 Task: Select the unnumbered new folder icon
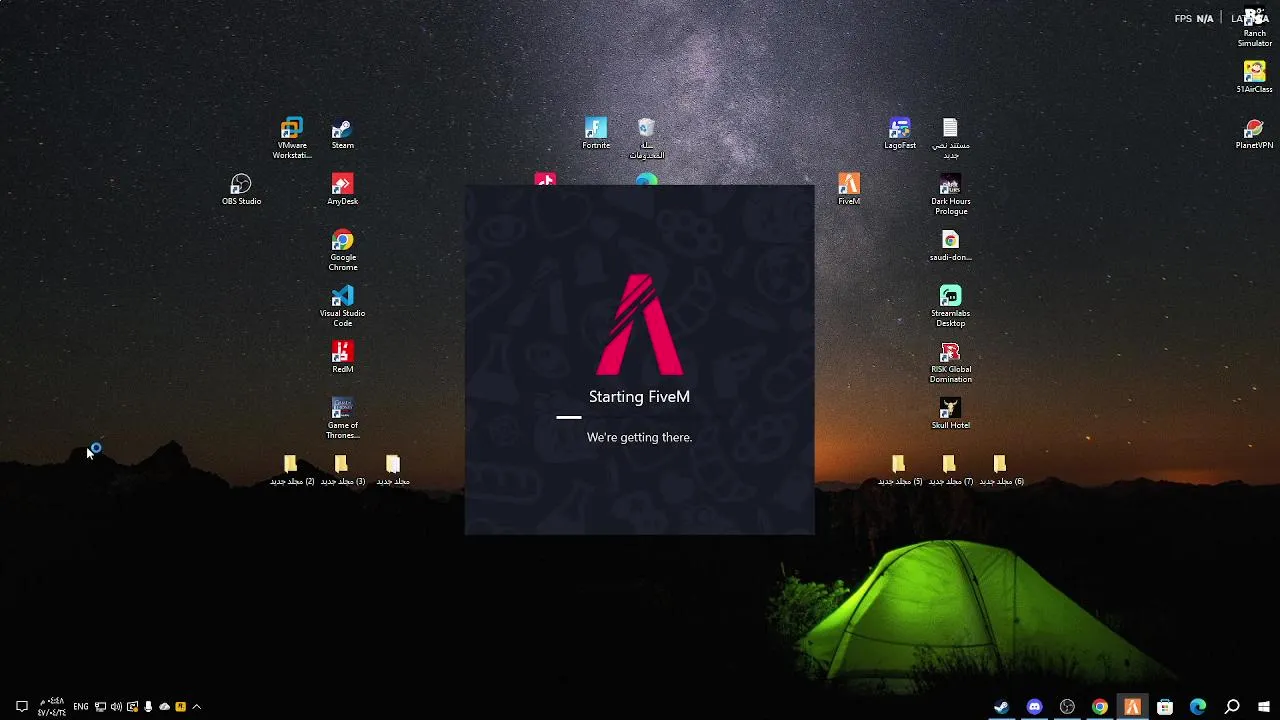coord(393,470)
